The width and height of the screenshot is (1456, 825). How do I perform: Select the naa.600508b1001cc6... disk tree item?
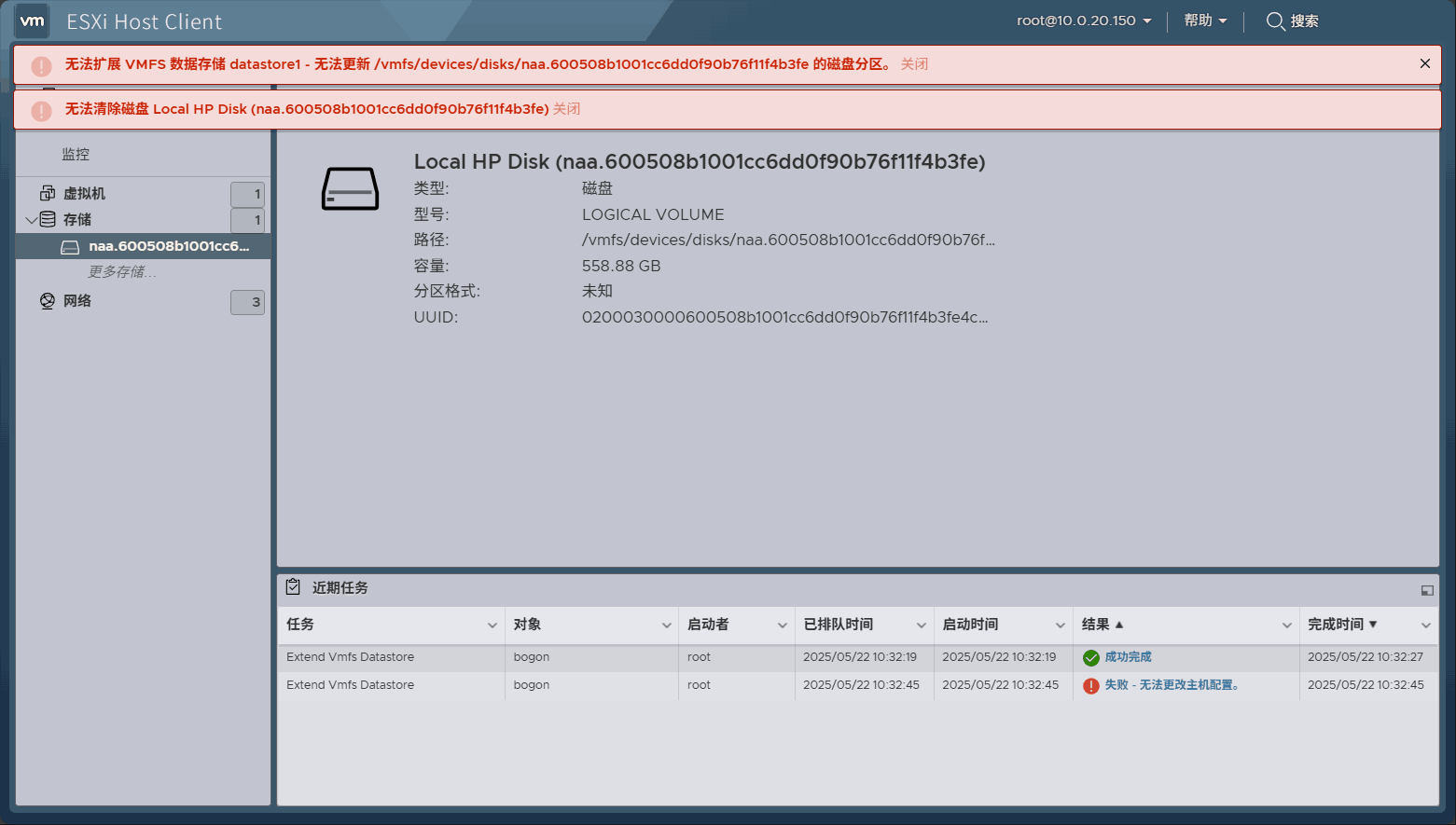click(x=144, y=246)
